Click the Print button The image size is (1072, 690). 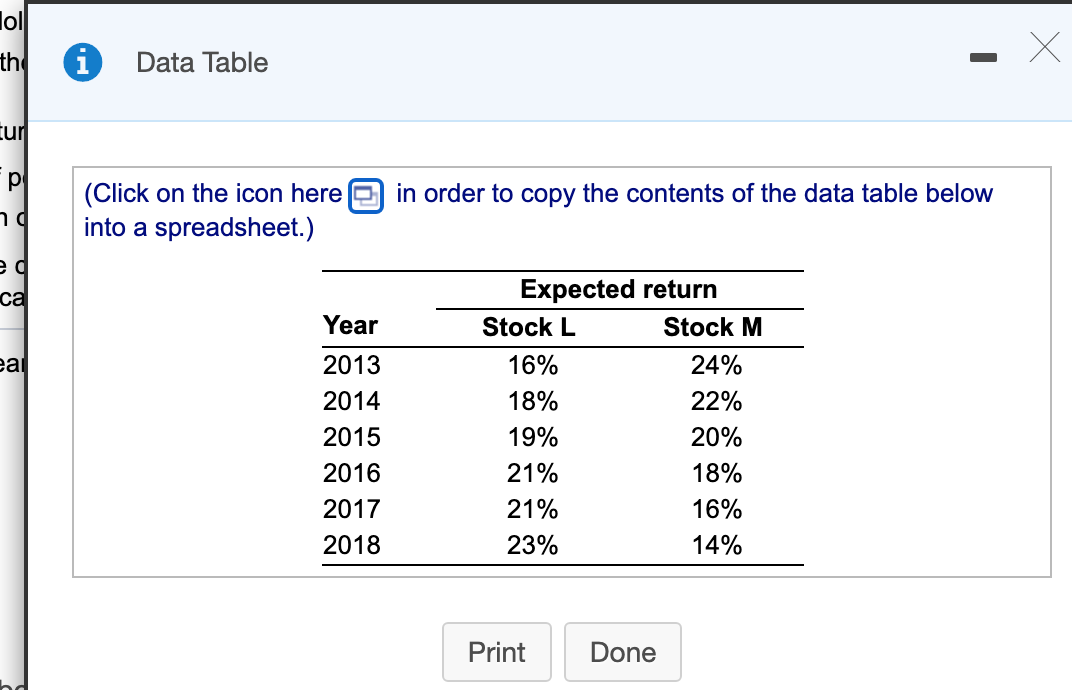(496, 652)
